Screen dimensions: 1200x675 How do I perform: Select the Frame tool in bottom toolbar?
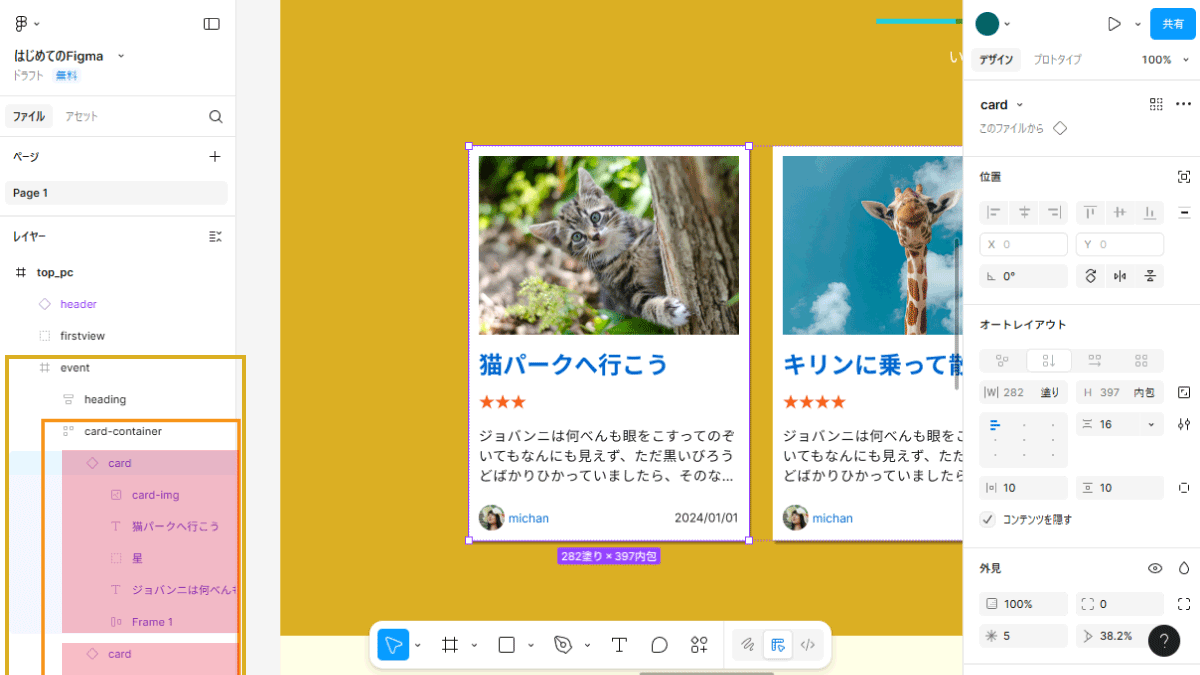pyautogui.click(x=450, y=645)
